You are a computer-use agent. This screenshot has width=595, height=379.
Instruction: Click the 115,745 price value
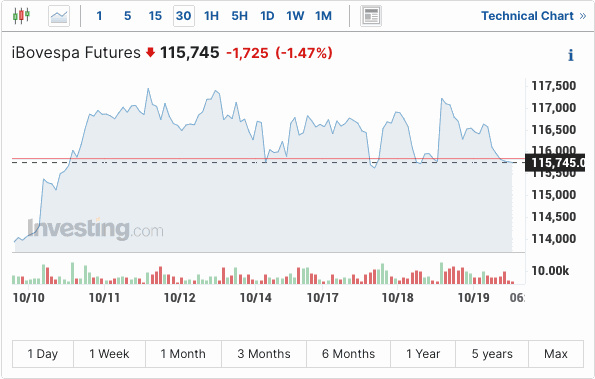click(x=189, y=53)
